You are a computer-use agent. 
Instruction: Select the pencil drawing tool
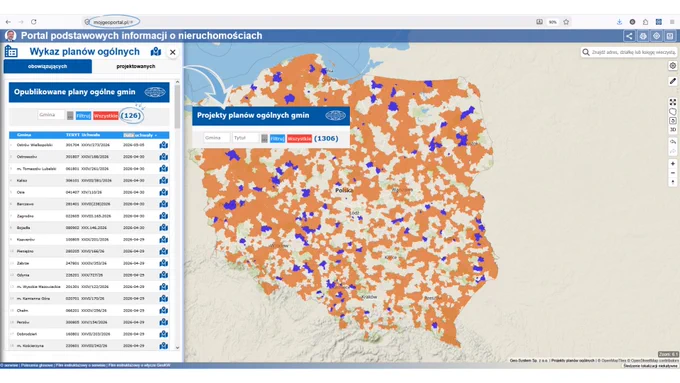(673, 81)
